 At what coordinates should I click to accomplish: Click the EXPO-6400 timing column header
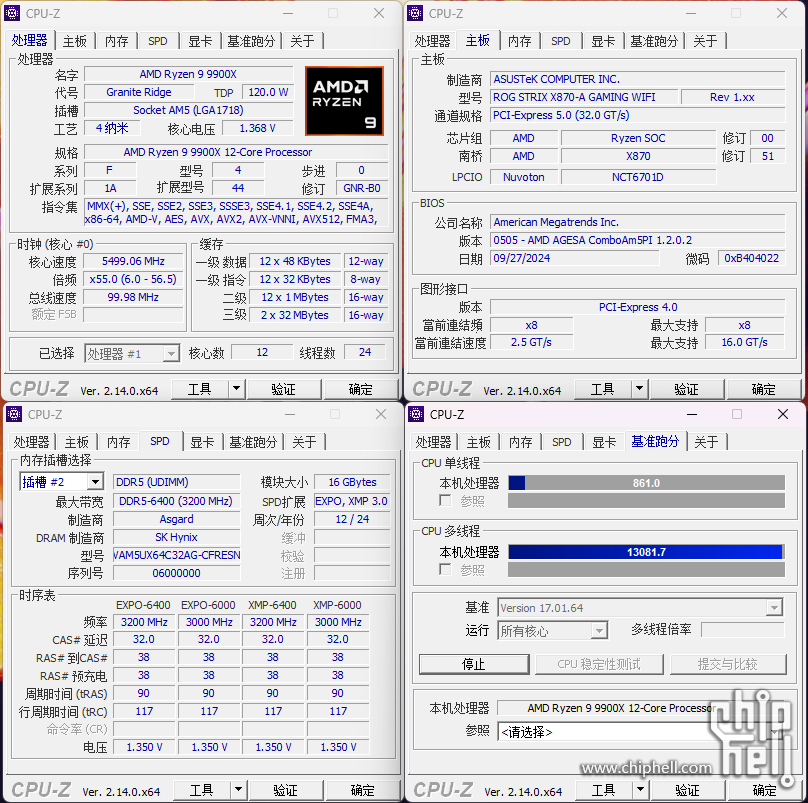tap(143, 605)
